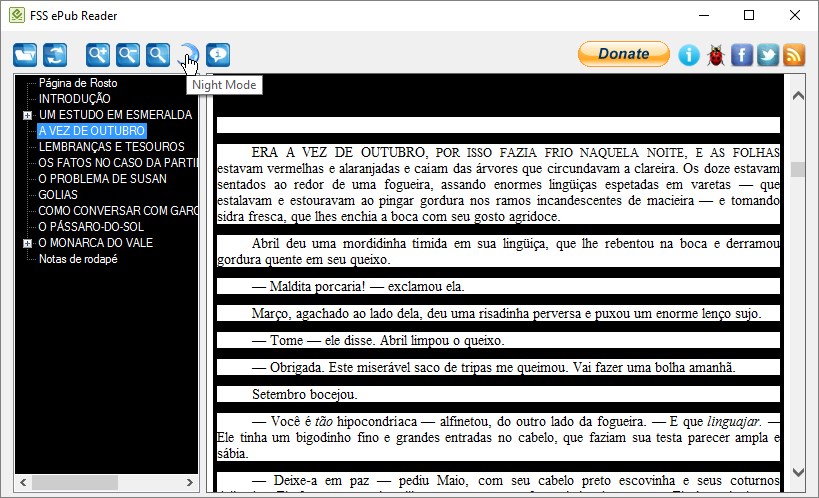Click the FSS ePub Reader title bar icon
Screen dimensions: 819x498
click(17, 16)
